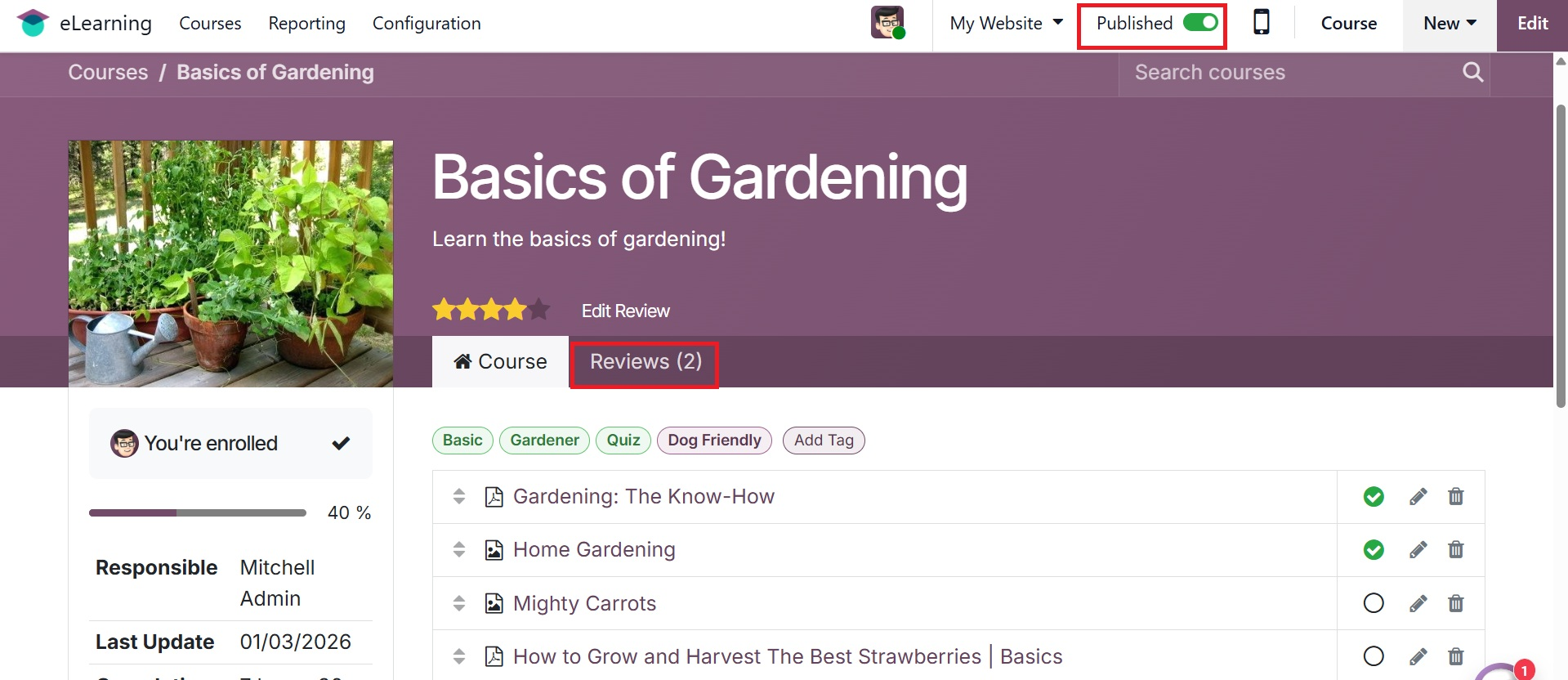Open the My Website dropdown
The height and width of the screenshot is (680, 1568).
[1006, 23]
